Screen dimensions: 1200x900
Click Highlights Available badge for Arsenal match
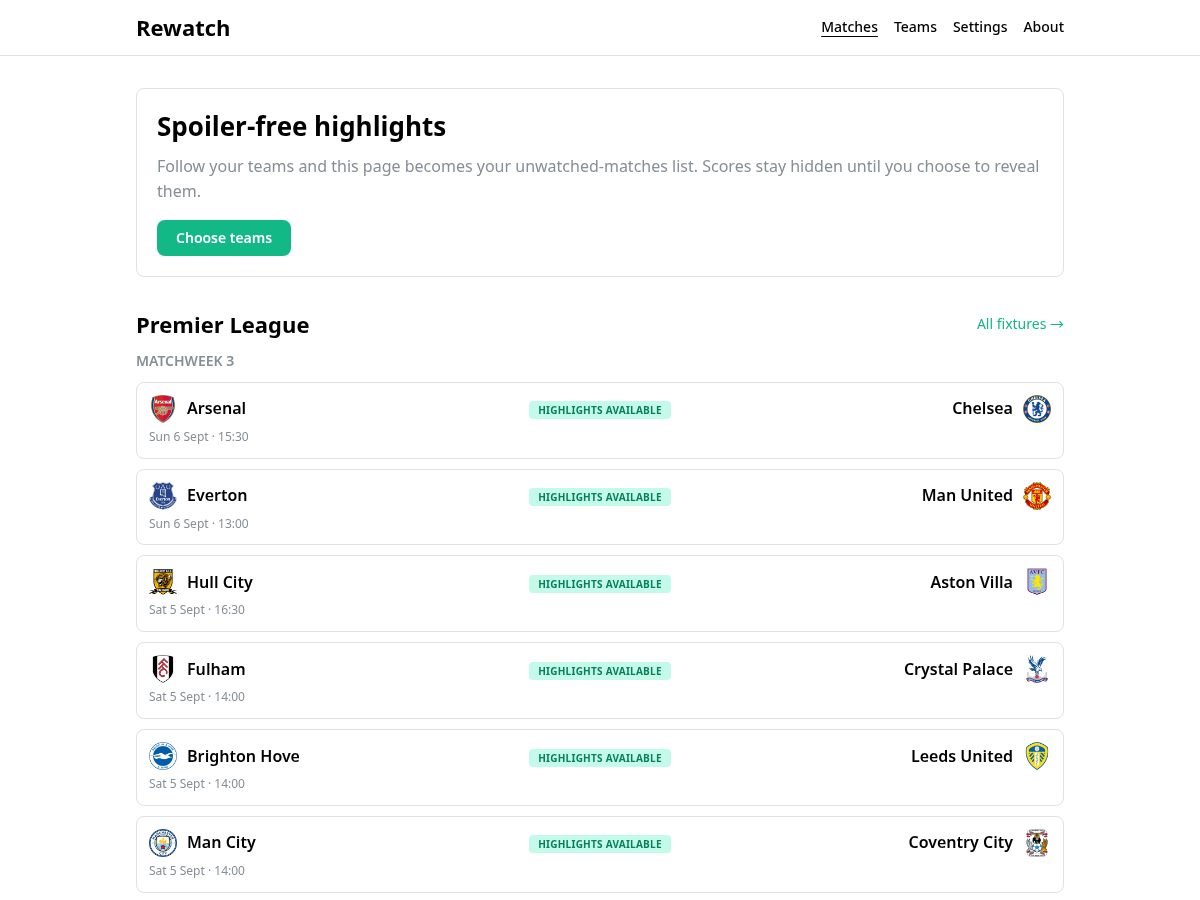click(x=600, y=410)
